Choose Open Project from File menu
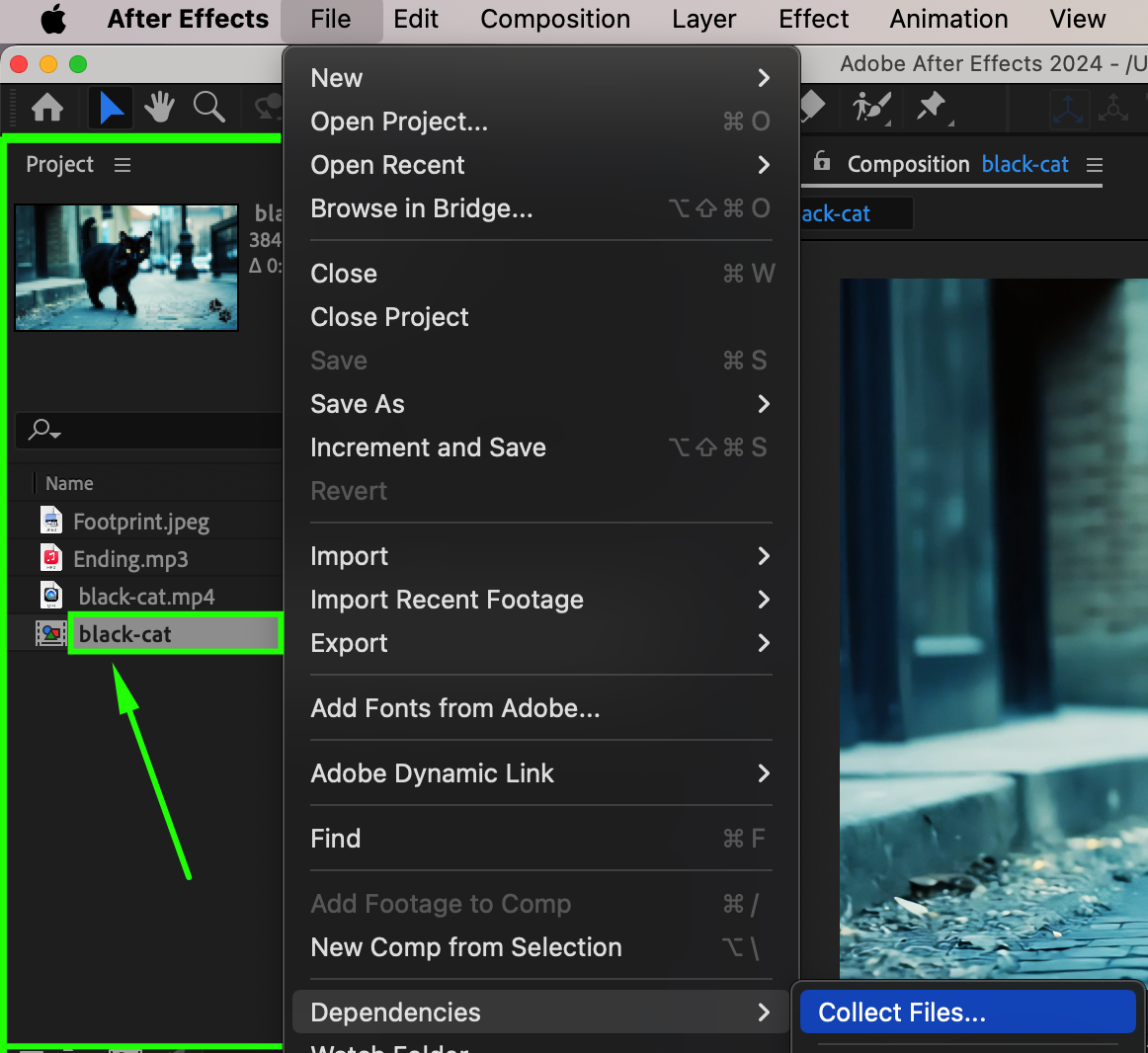The height and width of the screenshot is (1053, 1148). [x=541, y=121]
